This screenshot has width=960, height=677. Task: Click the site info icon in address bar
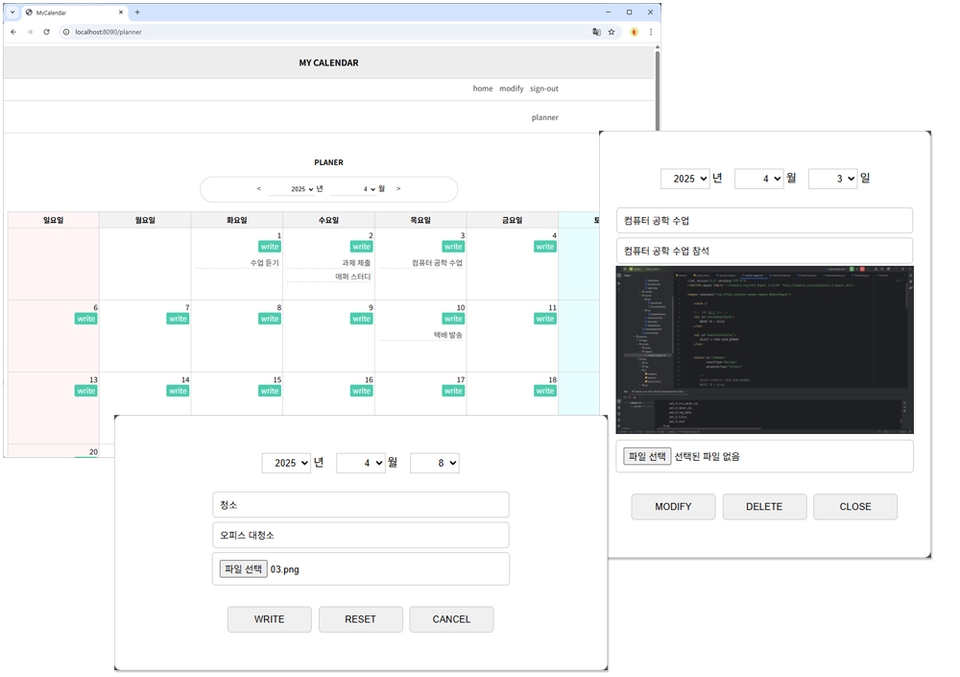pos(66,32)
